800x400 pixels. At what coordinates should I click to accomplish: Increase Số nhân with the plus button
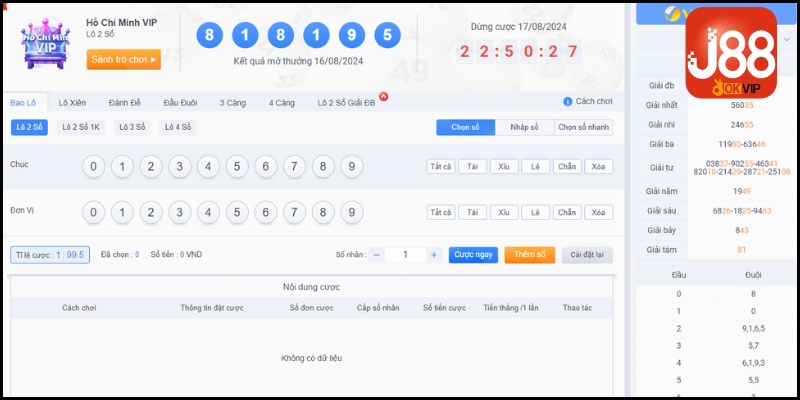[x=434, y=255]
